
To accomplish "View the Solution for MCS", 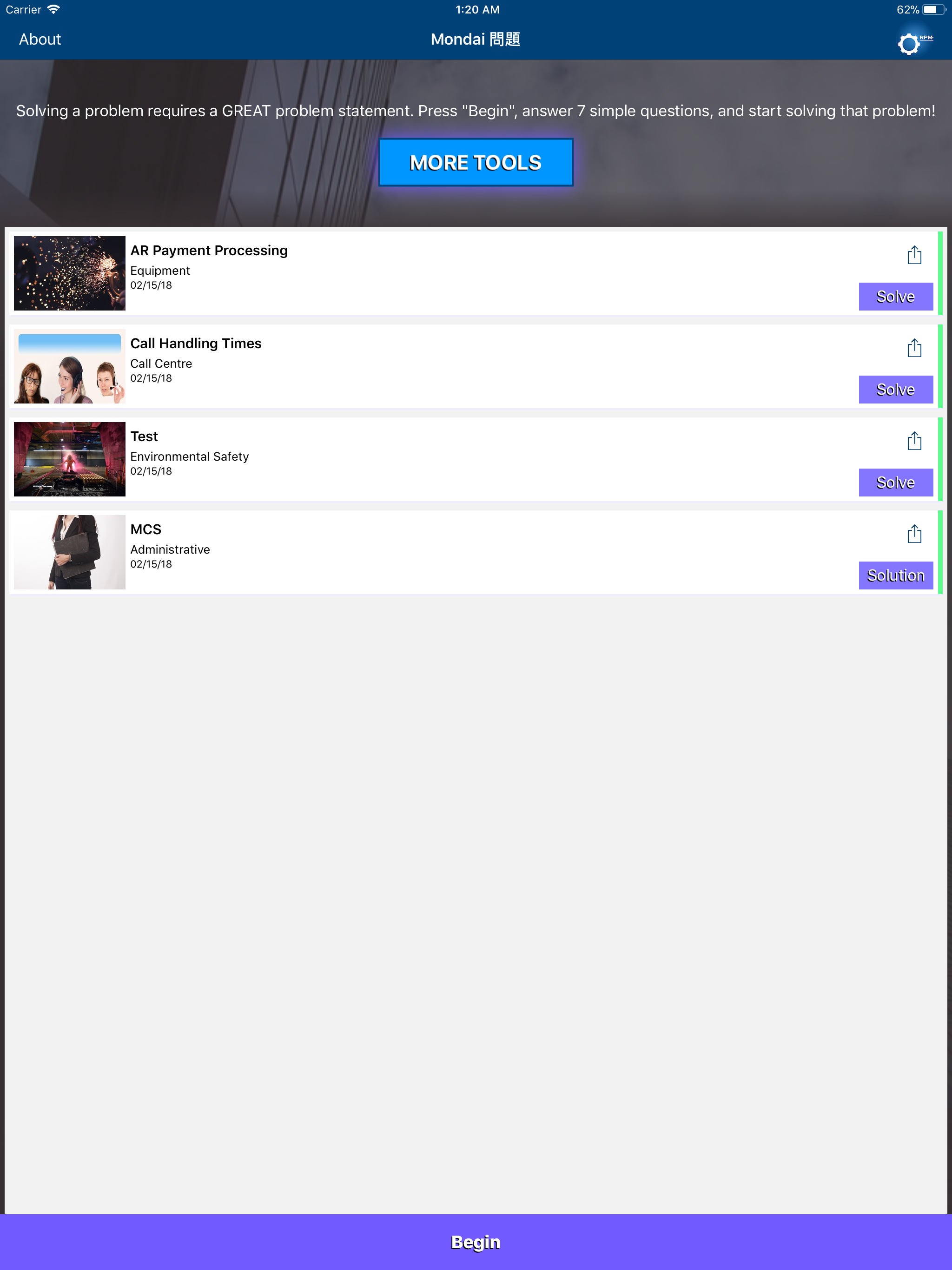I will click(x=896, y=575).
